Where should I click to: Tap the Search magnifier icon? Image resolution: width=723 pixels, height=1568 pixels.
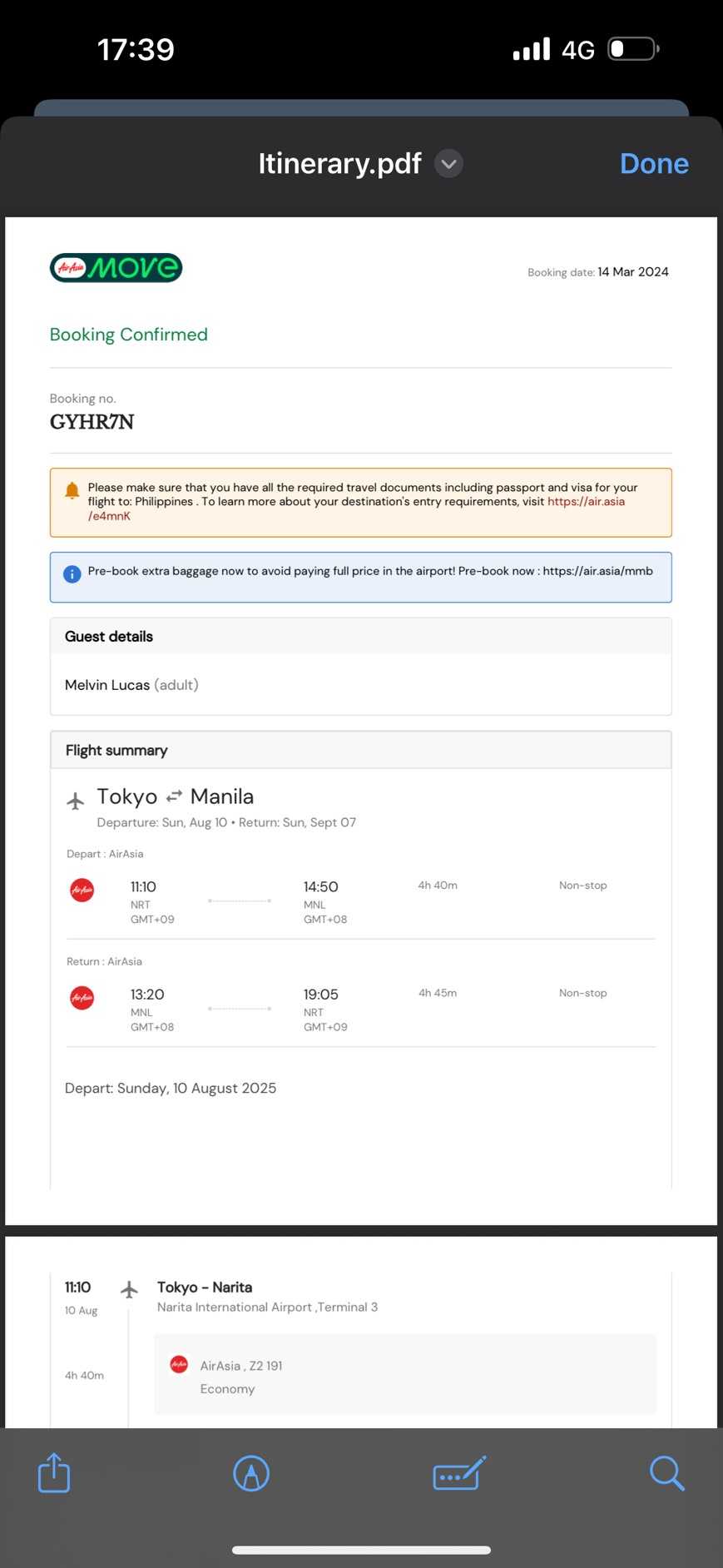[x=666, y=1473]
